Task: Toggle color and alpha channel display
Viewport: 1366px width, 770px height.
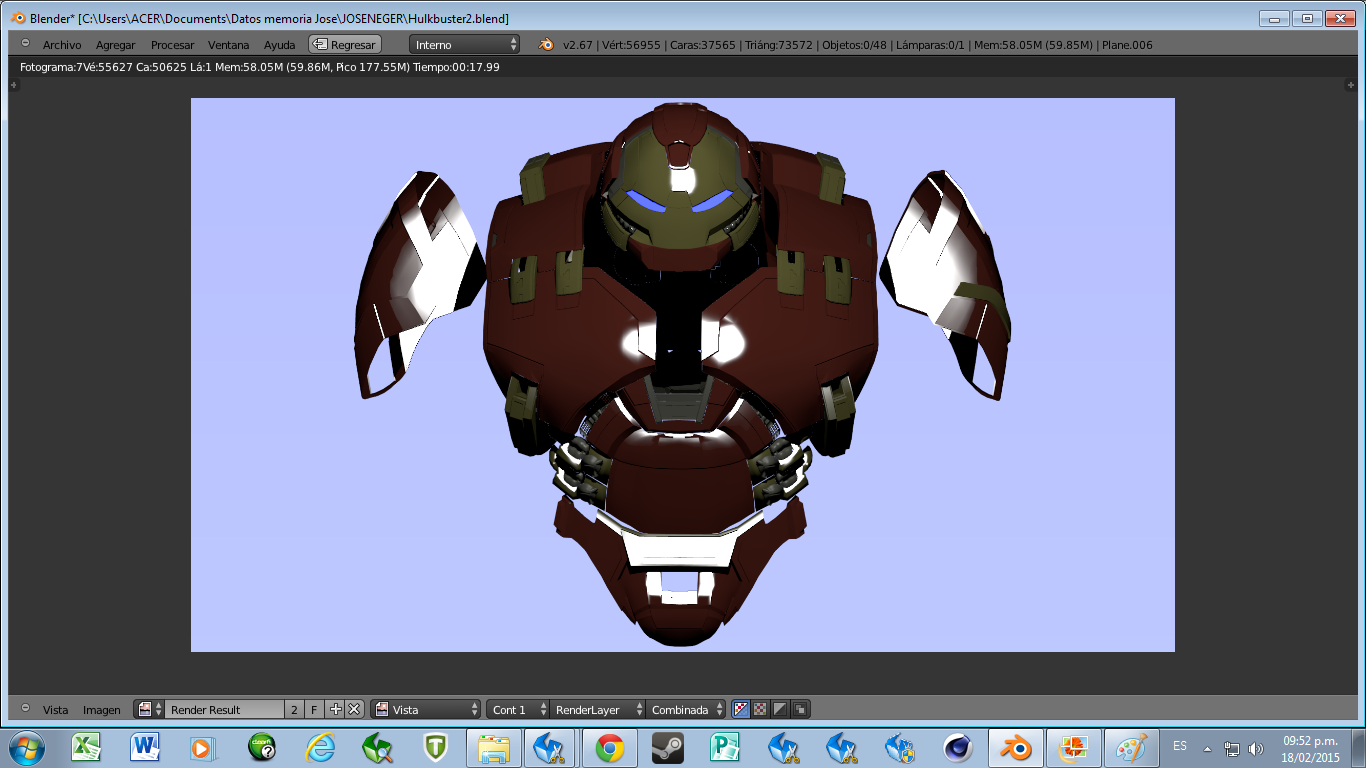Action: click(741, 709)
